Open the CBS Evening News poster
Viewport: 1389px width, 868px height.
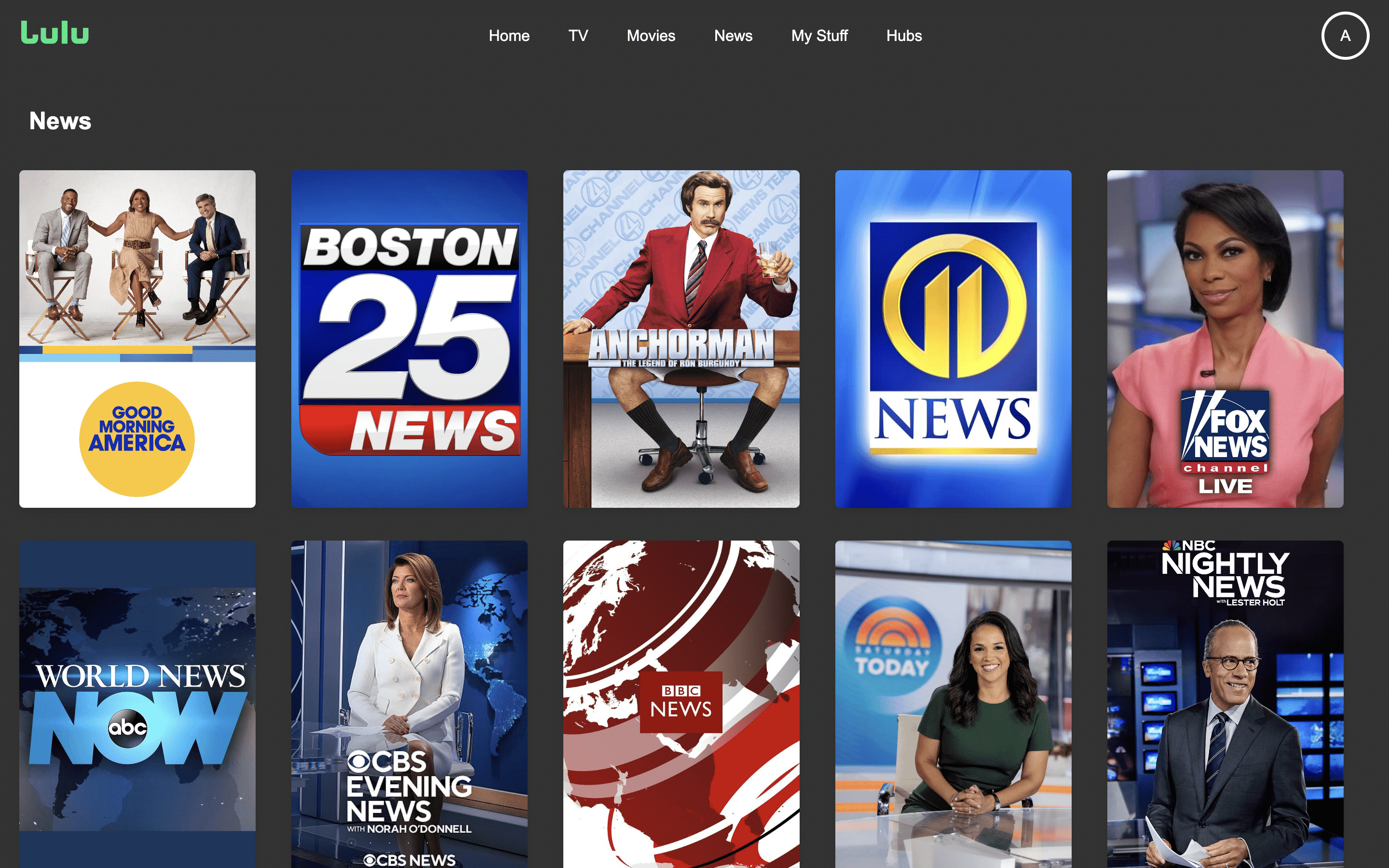(409, 704)
